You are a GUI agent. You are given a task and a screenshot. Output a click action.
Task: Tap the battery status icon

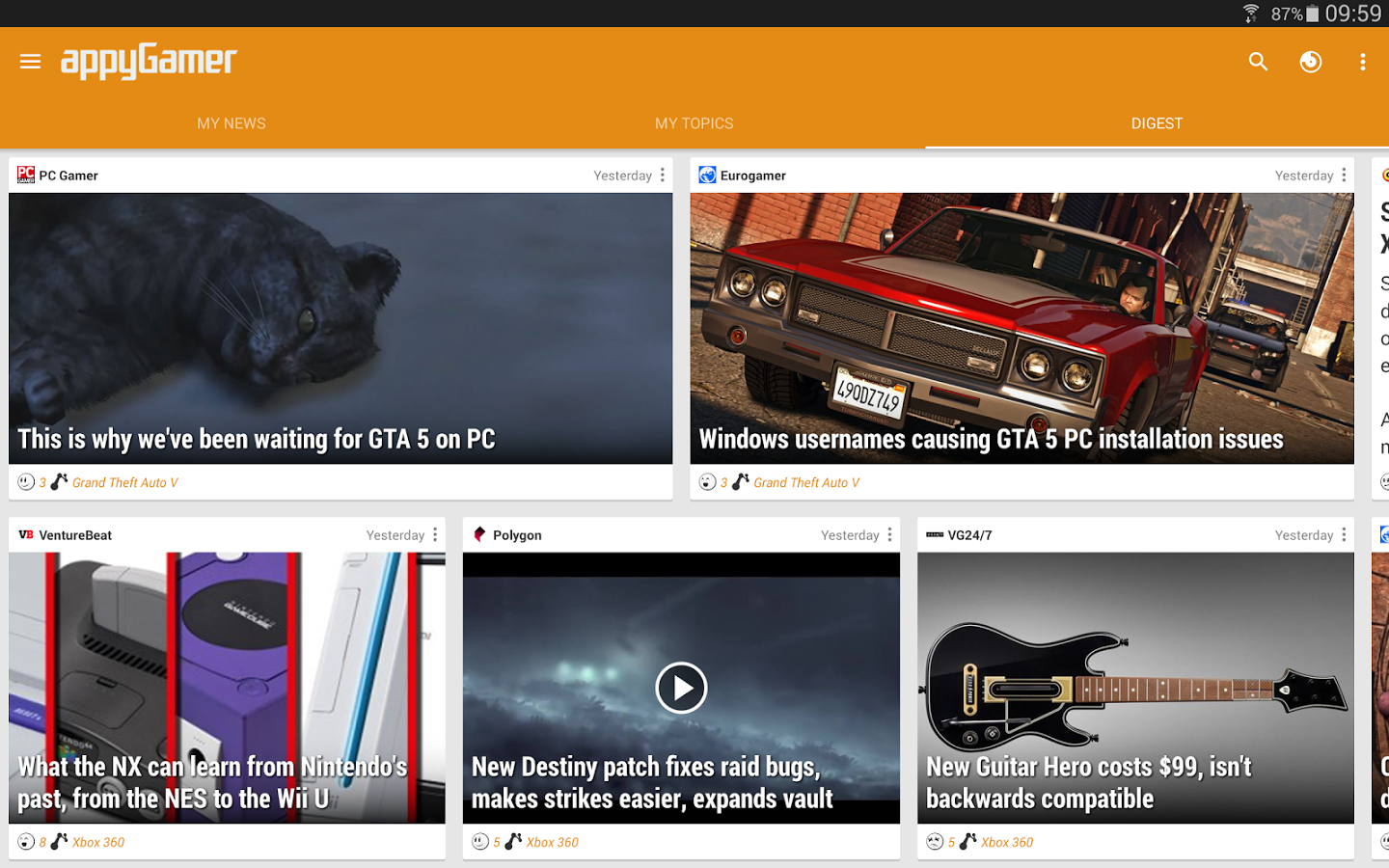tap(1313, 14)
